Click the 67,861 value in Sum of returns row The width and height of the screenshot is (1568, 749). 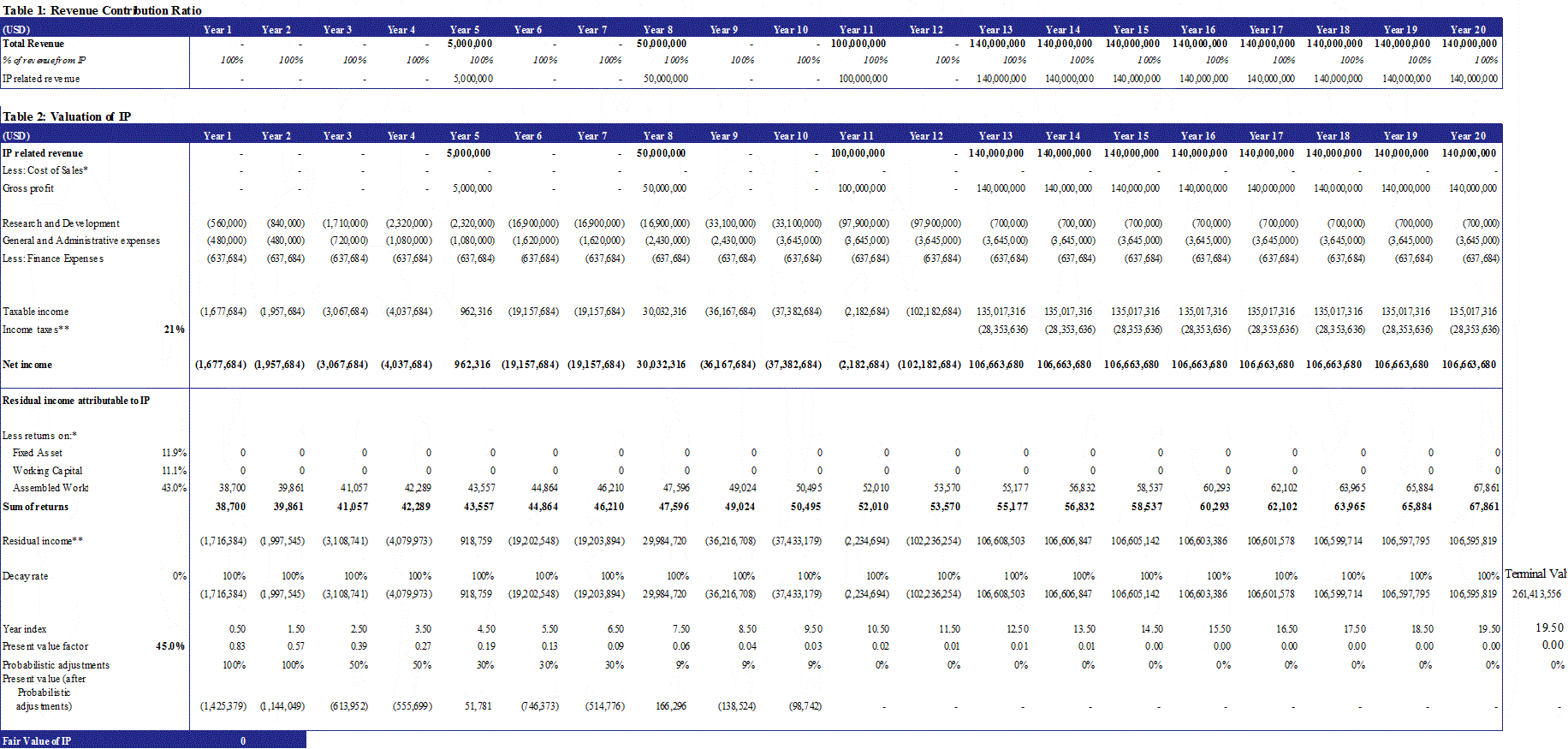tap(1484, 507)
